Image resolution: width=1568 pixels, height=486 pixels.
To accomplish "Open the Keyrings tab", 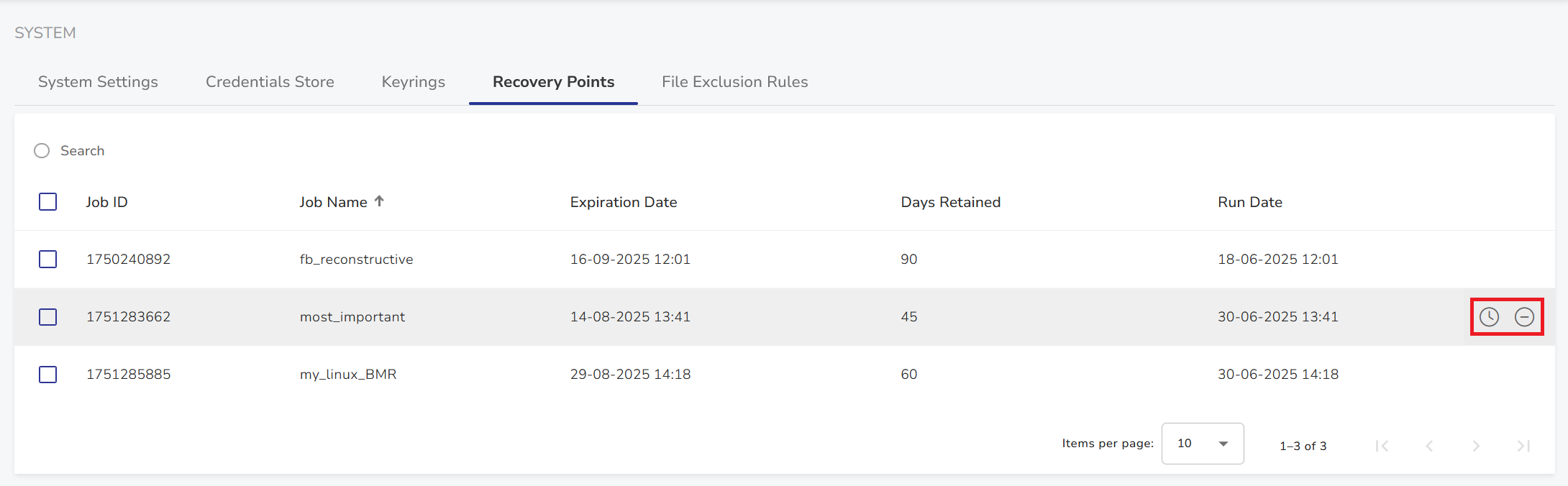I will coord(413,82).
